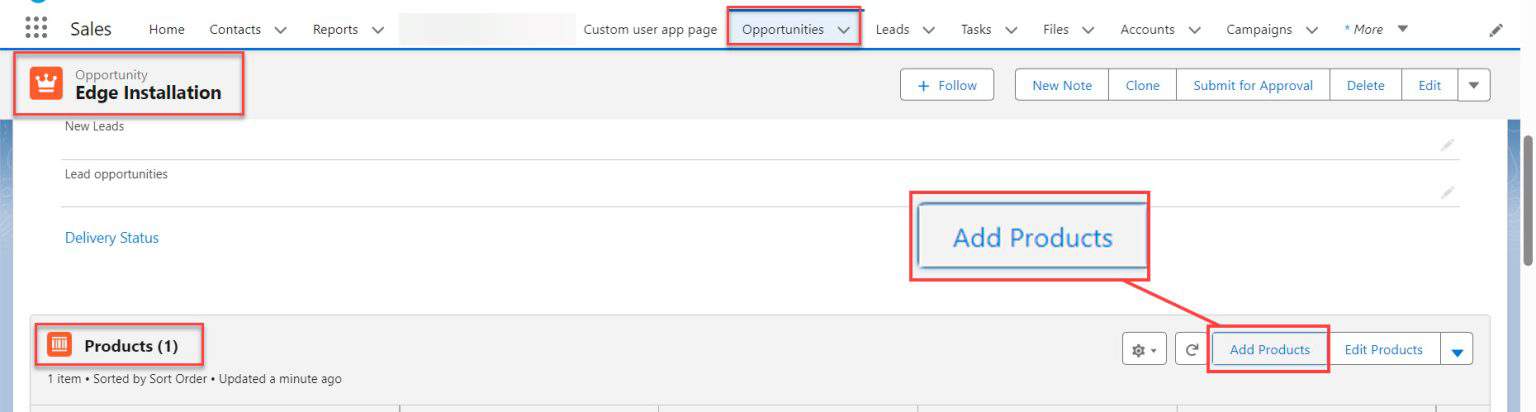Open the More navigation items menu
1536x412 pixels.
tap(1376, 29)
